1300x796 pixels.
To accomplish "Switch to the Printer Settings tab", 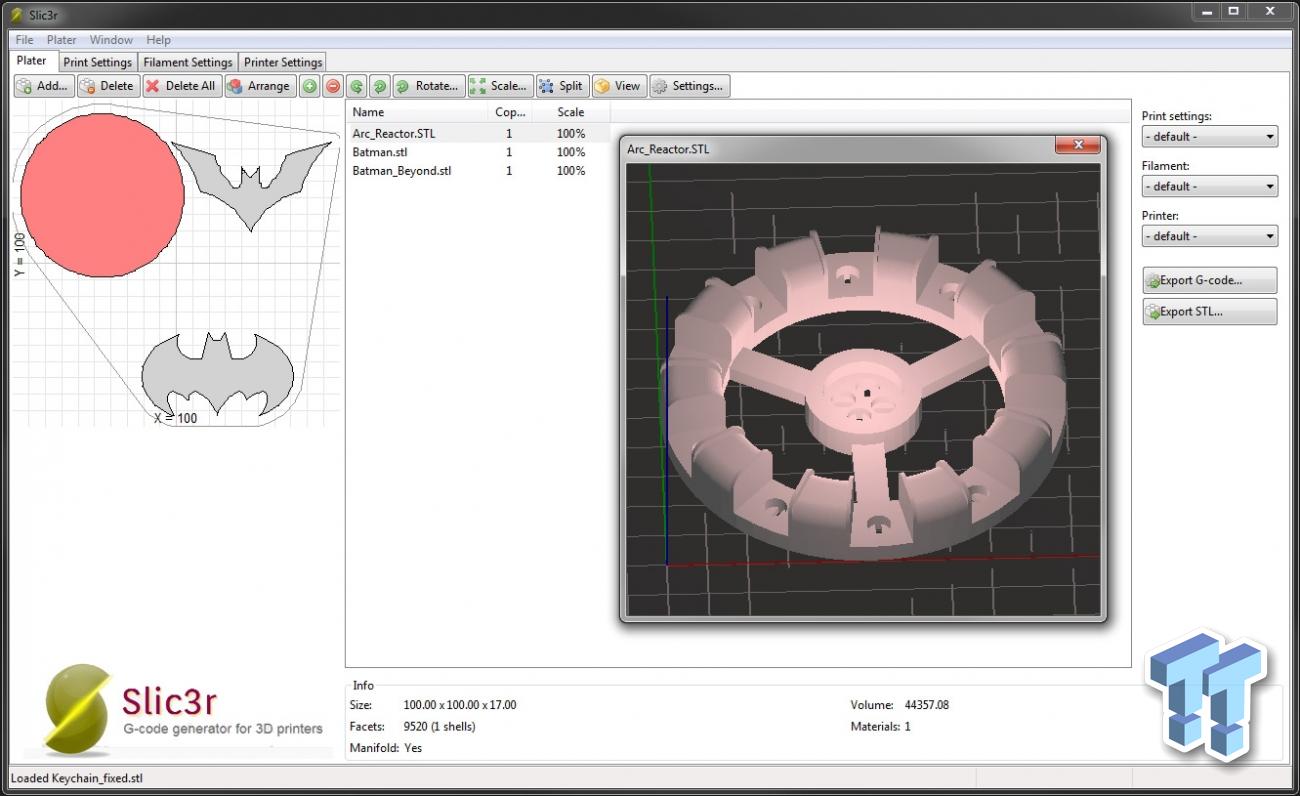I will pyautogui.click(x=283, y=62).
